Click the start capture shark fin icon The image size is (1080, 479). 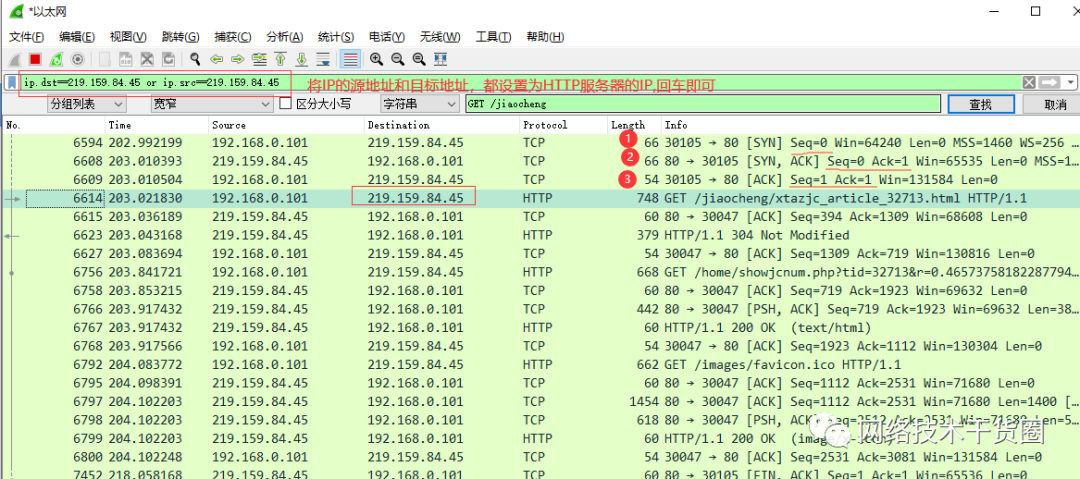14,59
